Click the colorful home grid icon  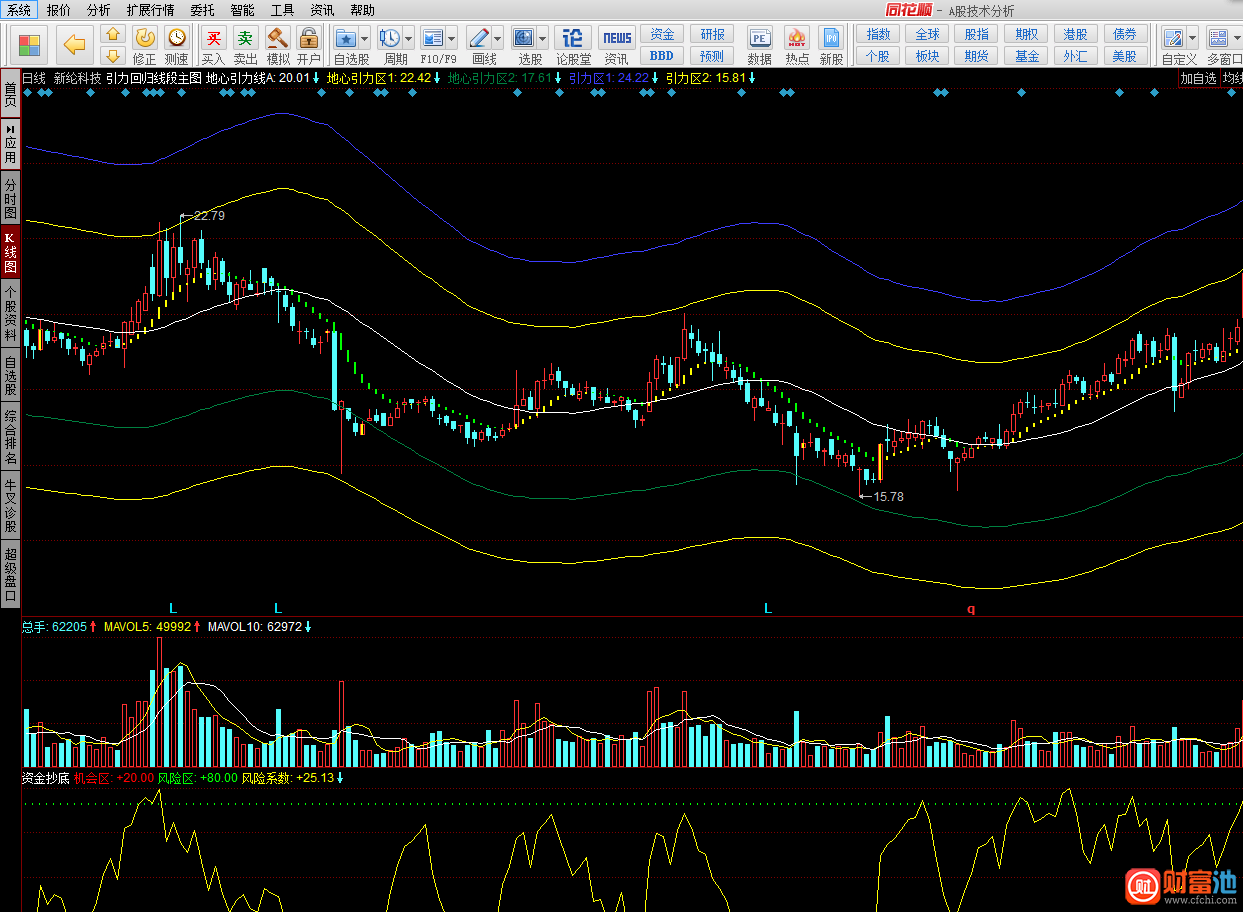pos(30,45)
